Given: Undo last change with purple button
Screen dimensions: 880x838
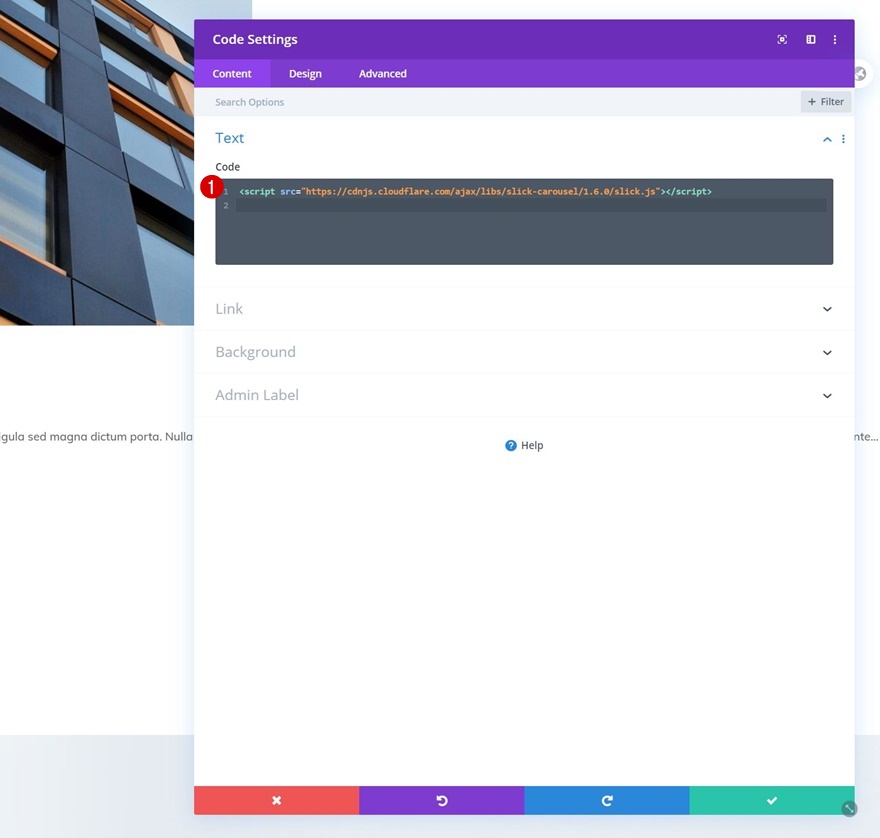Looking at the screenshot, I should 442,800.
